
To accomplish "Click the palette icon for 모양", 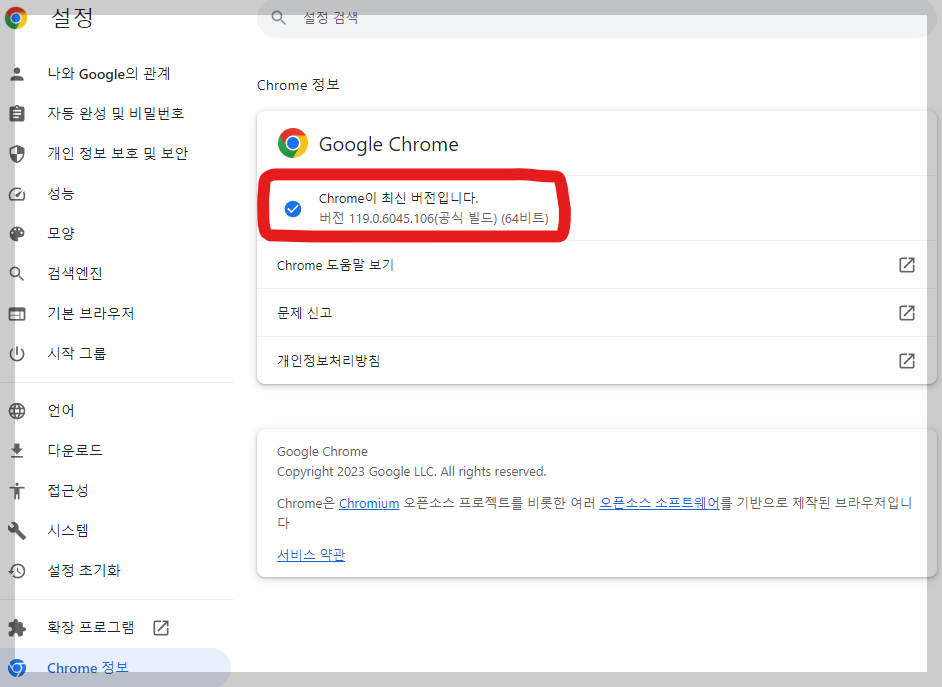I will coord(17,234).
